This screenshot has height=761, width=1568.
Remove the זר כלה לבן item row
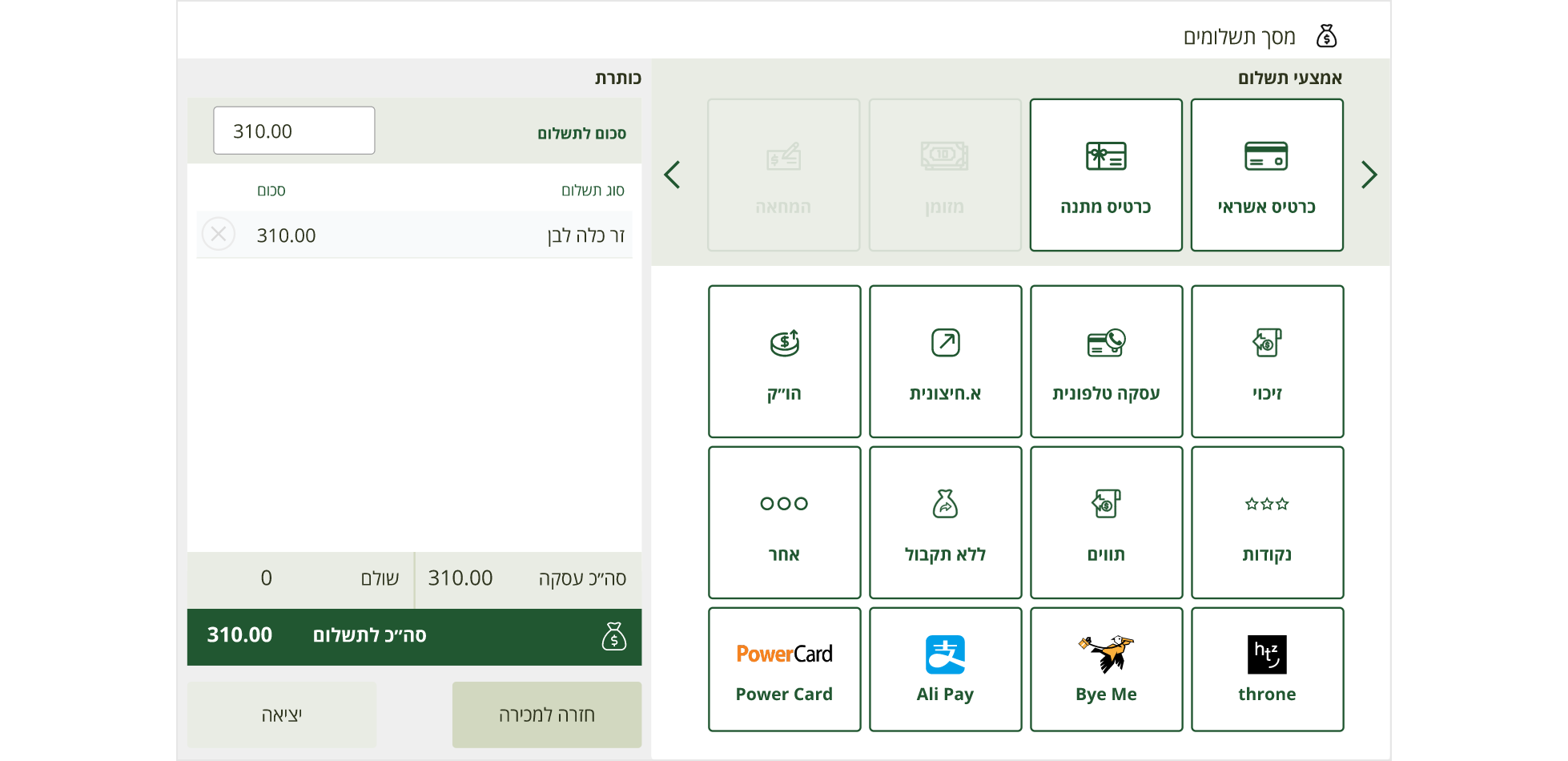tap(218, 235)
